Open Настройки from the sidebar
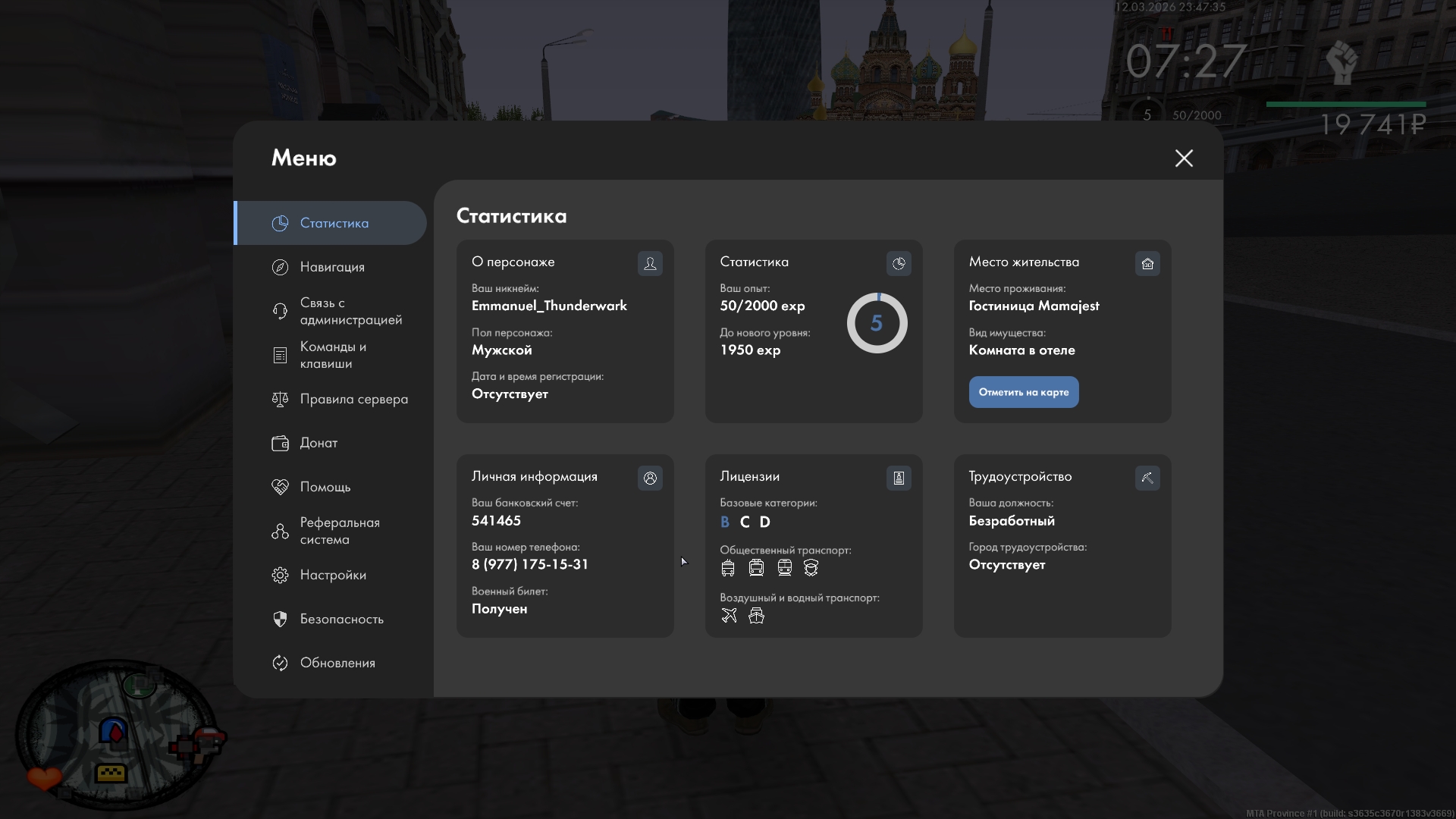The image size is (1456, 819). [332, 575]
